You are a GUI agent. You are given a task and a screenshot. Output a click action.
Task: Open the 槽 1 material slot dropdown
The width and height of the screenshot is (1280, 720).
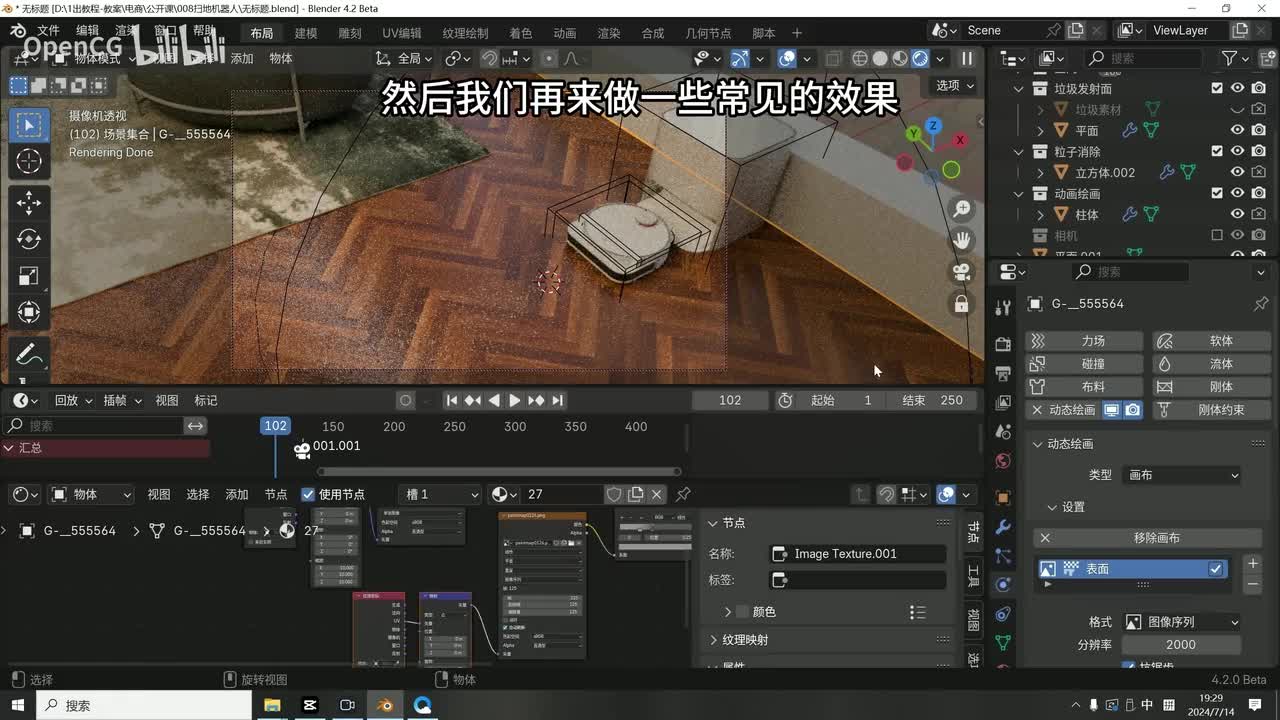click(440, 494)
